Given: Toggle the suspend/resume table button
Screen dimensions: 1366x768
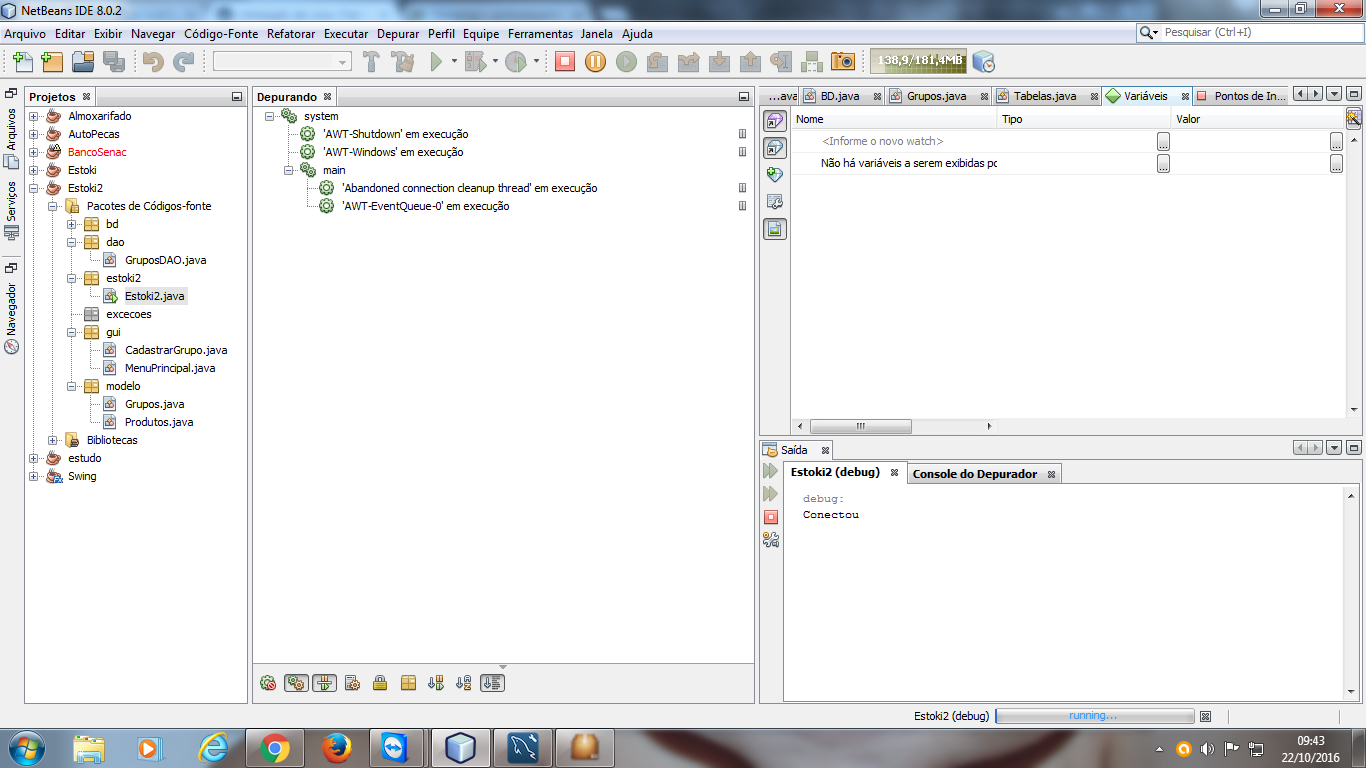Looking at the screenshot, I should coord(324,683).
